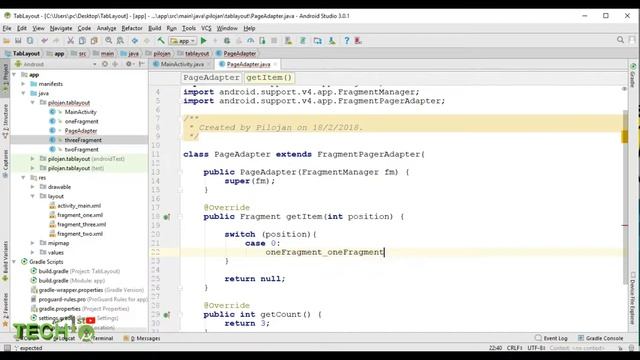Click the Paste toolbar icon
This screenshot has height=360, width=640.
[x=94, y=41]
